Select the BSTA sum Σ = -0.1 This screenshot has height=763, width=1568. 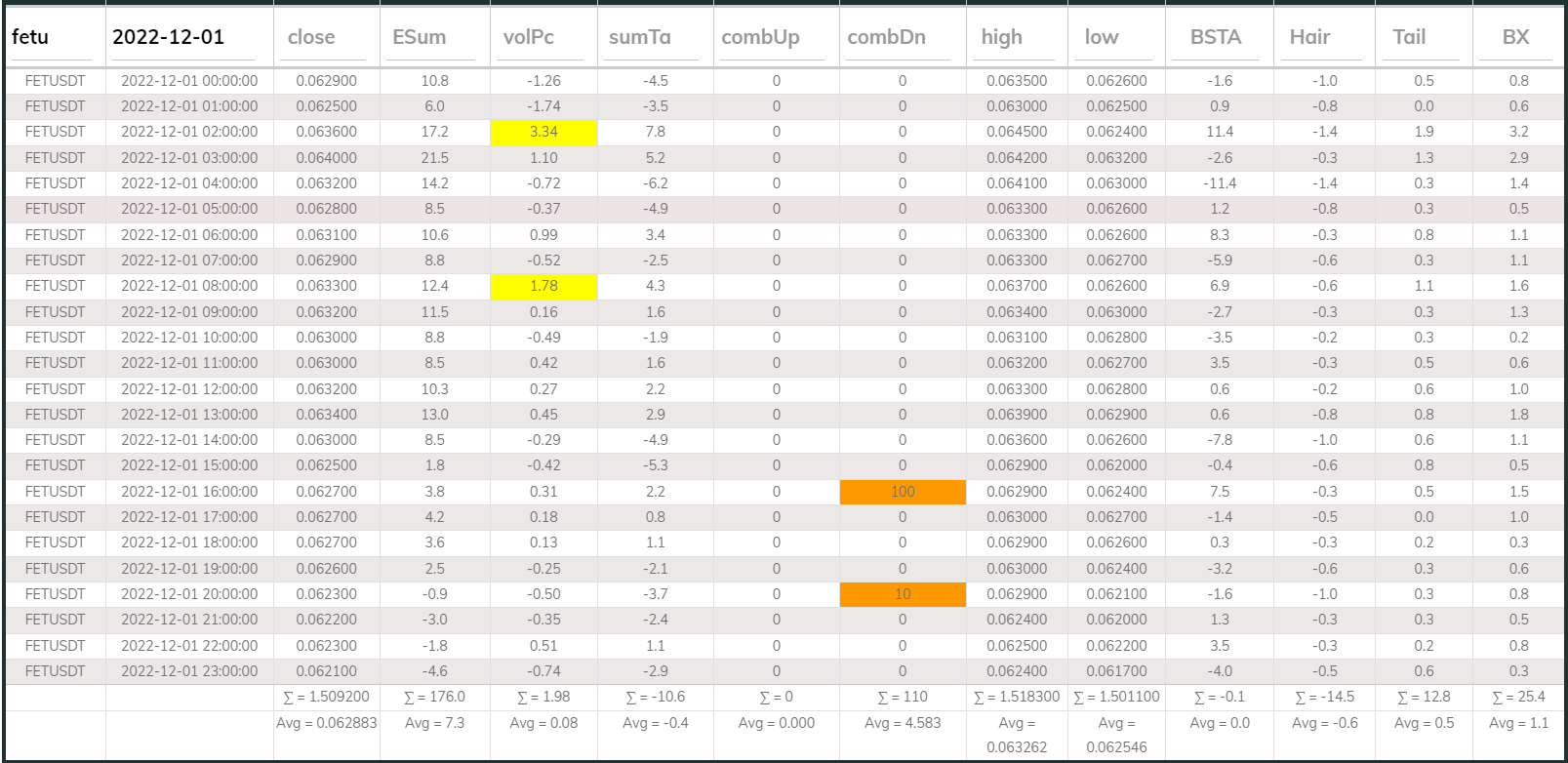click(x=1220, y=697)
